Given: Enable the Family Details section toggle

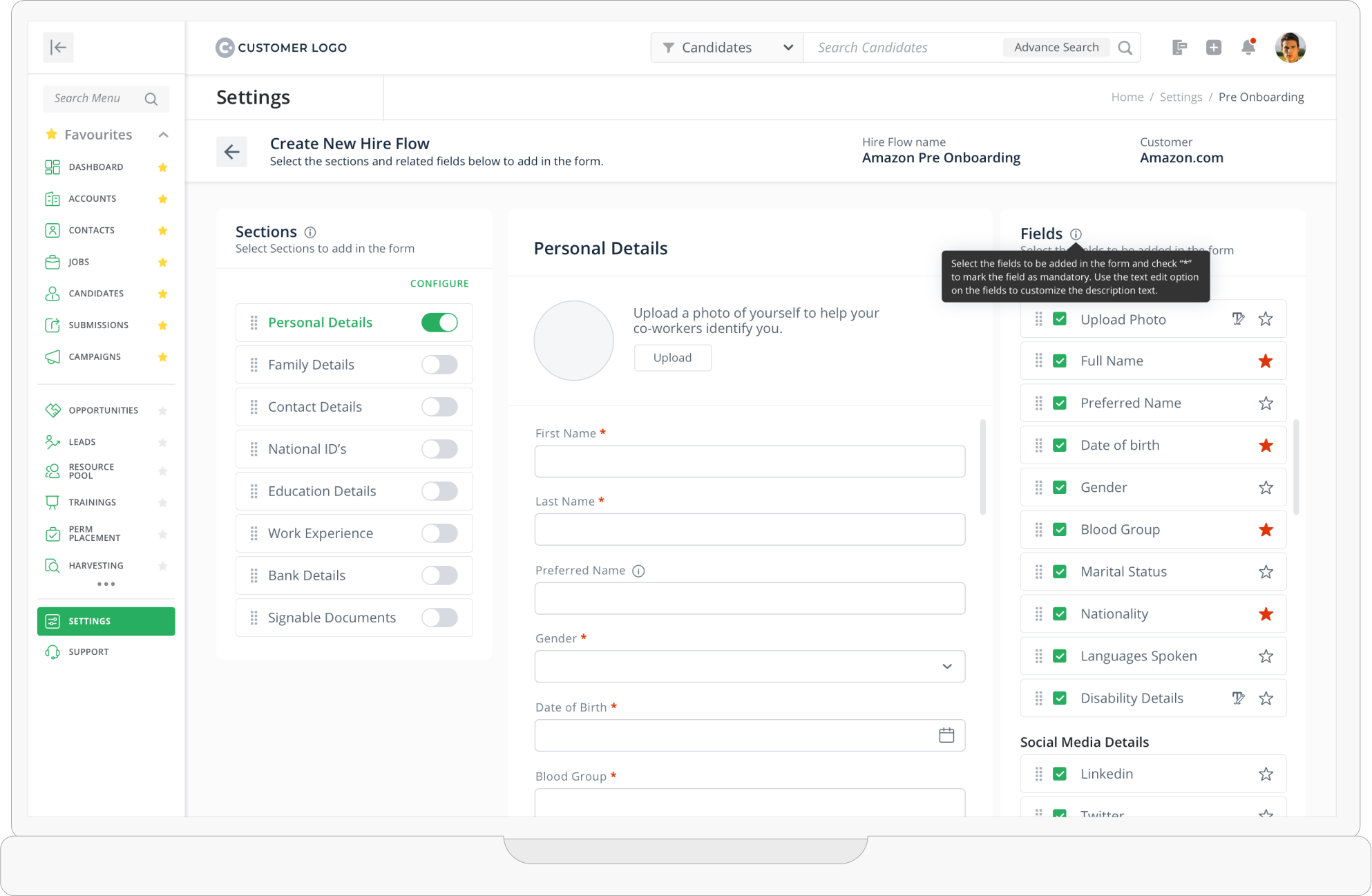Looking at the screenshot, I should (x=439, y=365).
